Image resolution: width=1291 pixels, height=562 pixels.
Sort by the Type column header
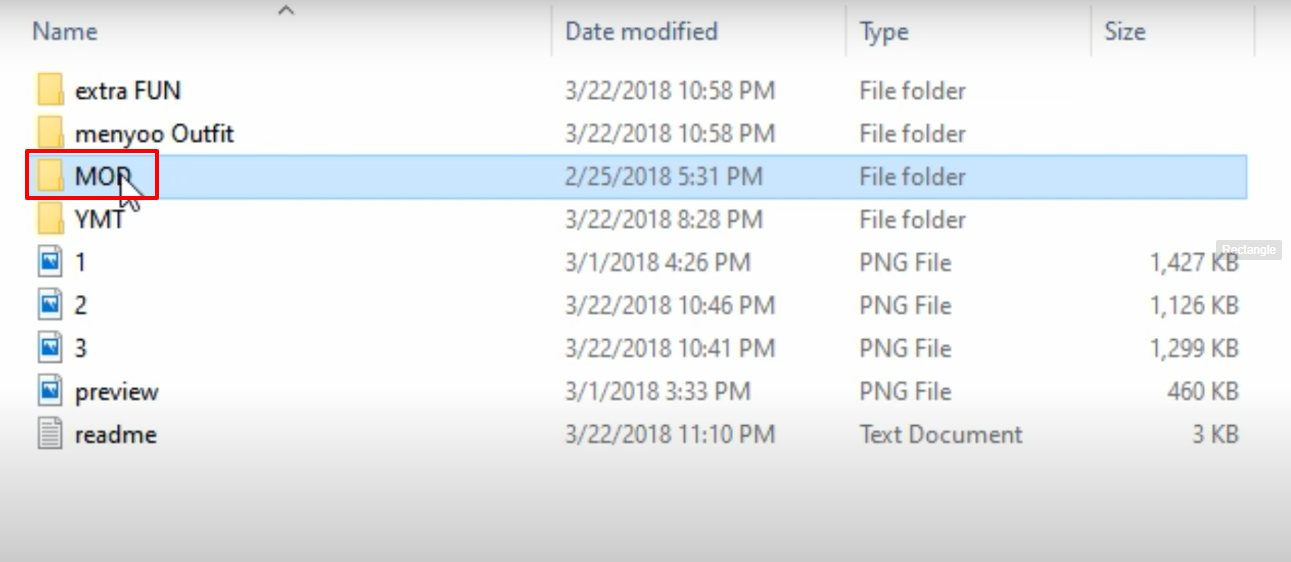pos(884,31)
